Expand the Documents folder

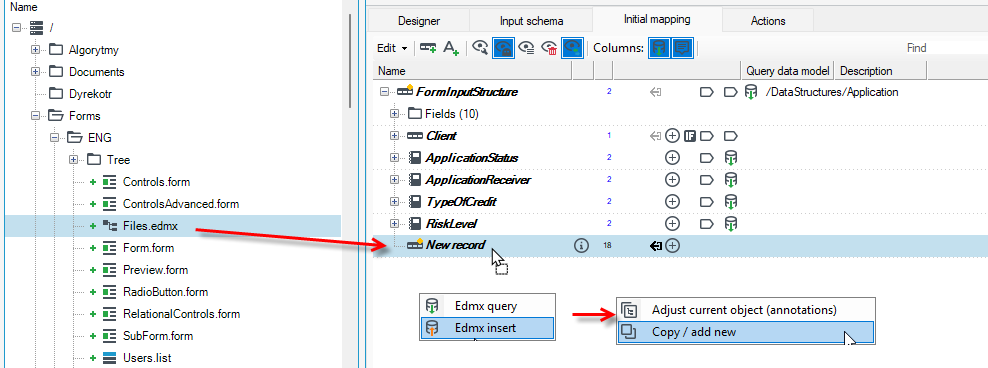[35, 72]
